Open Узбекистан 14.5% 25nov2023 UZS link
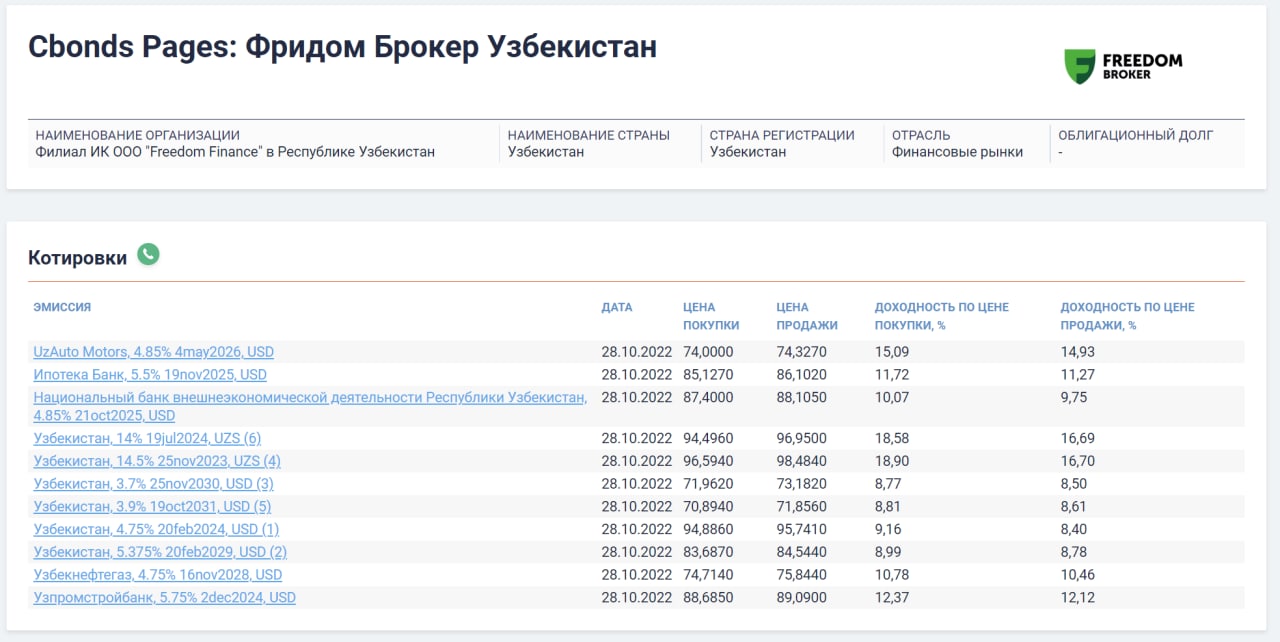Screen dimensions: 1280x642 coord(157,461)
